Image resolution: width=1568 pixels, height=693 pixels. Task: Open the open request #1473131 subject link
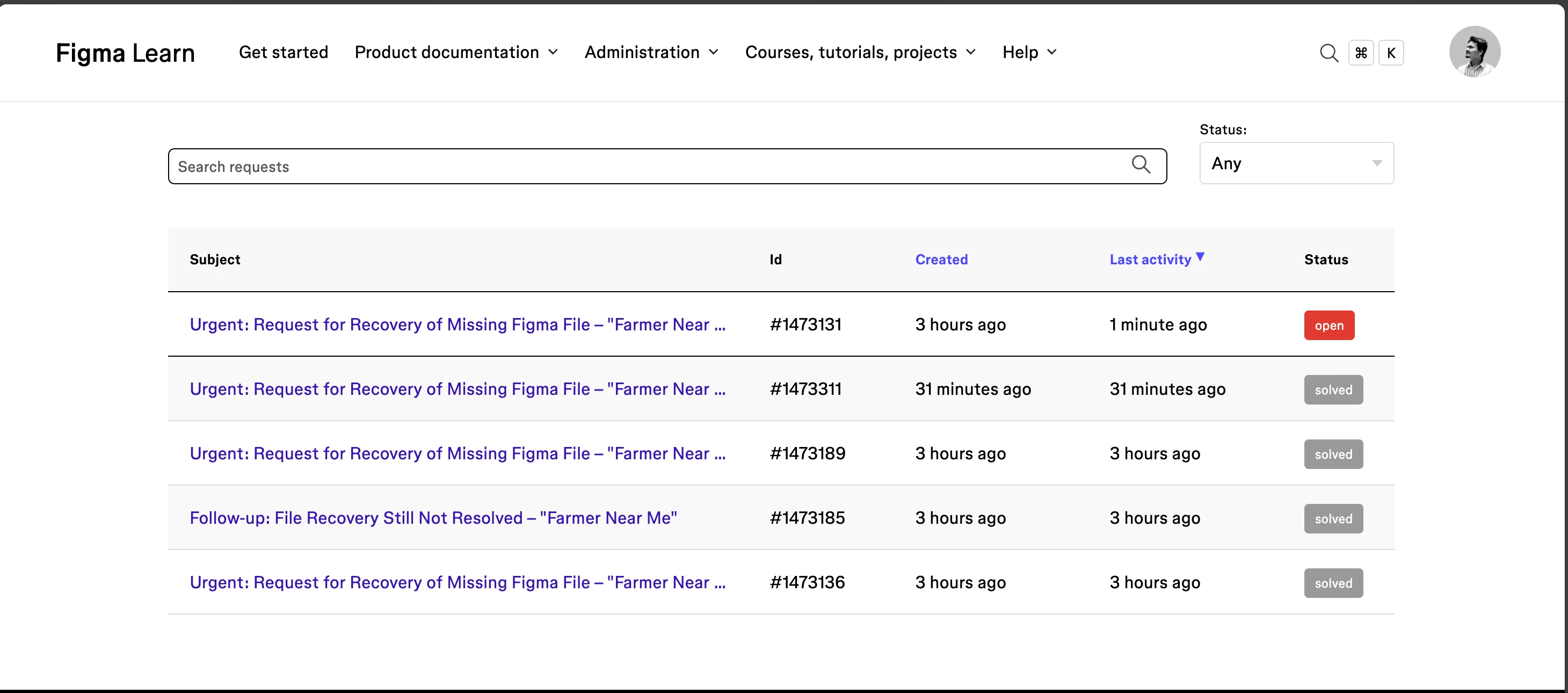click(458, 324)
